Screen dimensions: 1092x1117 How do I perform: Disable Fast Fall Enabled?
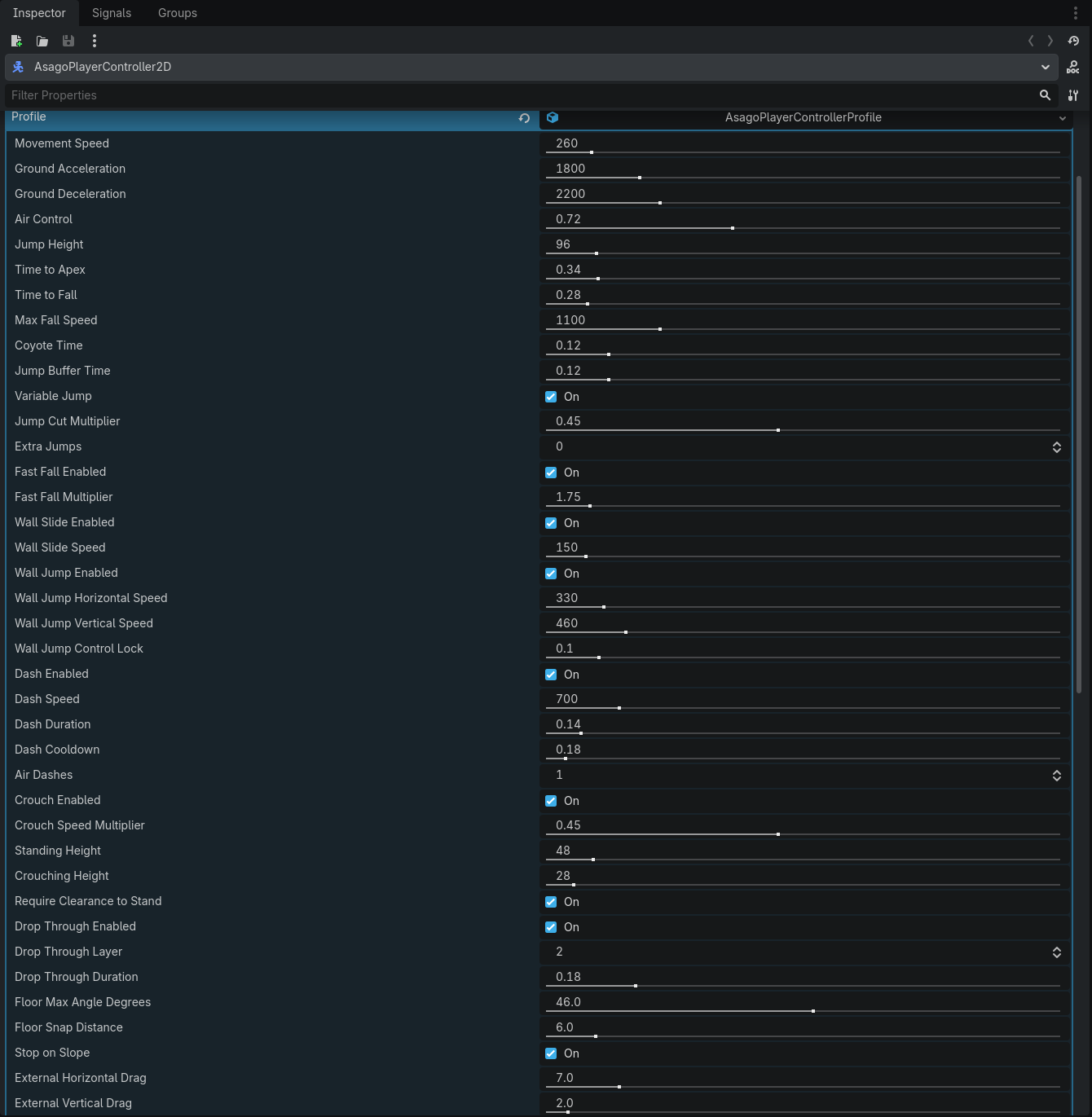[551, 473]
